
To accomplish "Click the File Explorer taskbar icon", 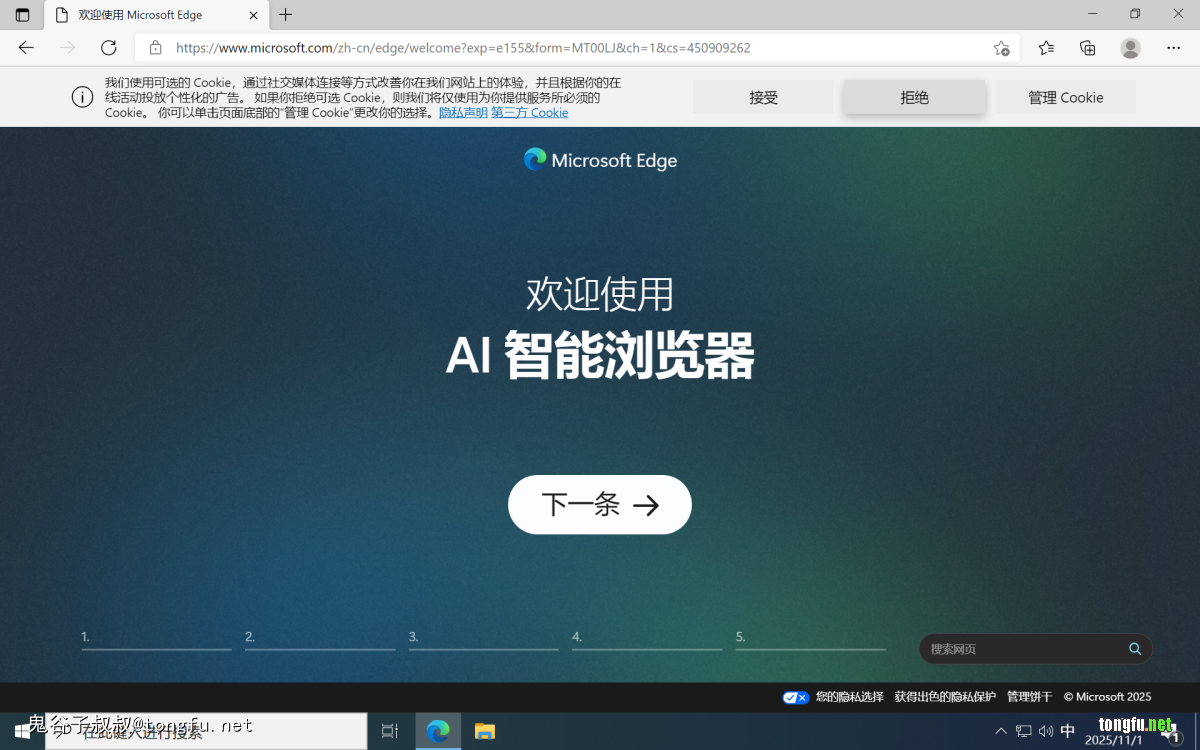I will click(x=485, y=731).
